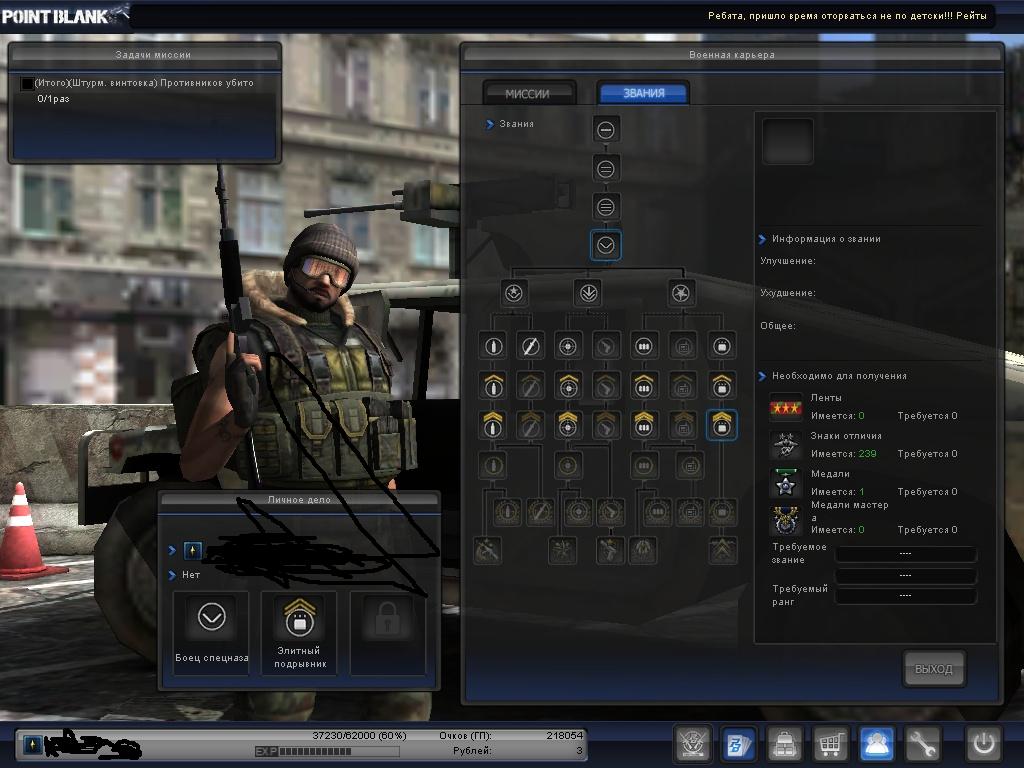Image resolution: width=1024 pixels, height=768 pixels.
Task: Open inventory with the backpack icon
Action: click(783, 744)
